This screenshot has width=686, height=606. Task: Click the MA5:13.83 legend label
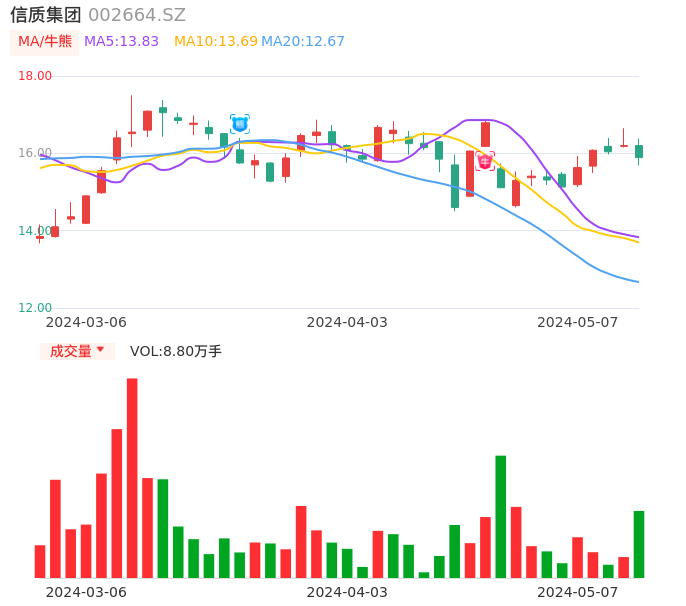pyautogui.click(x=121, y=42)
